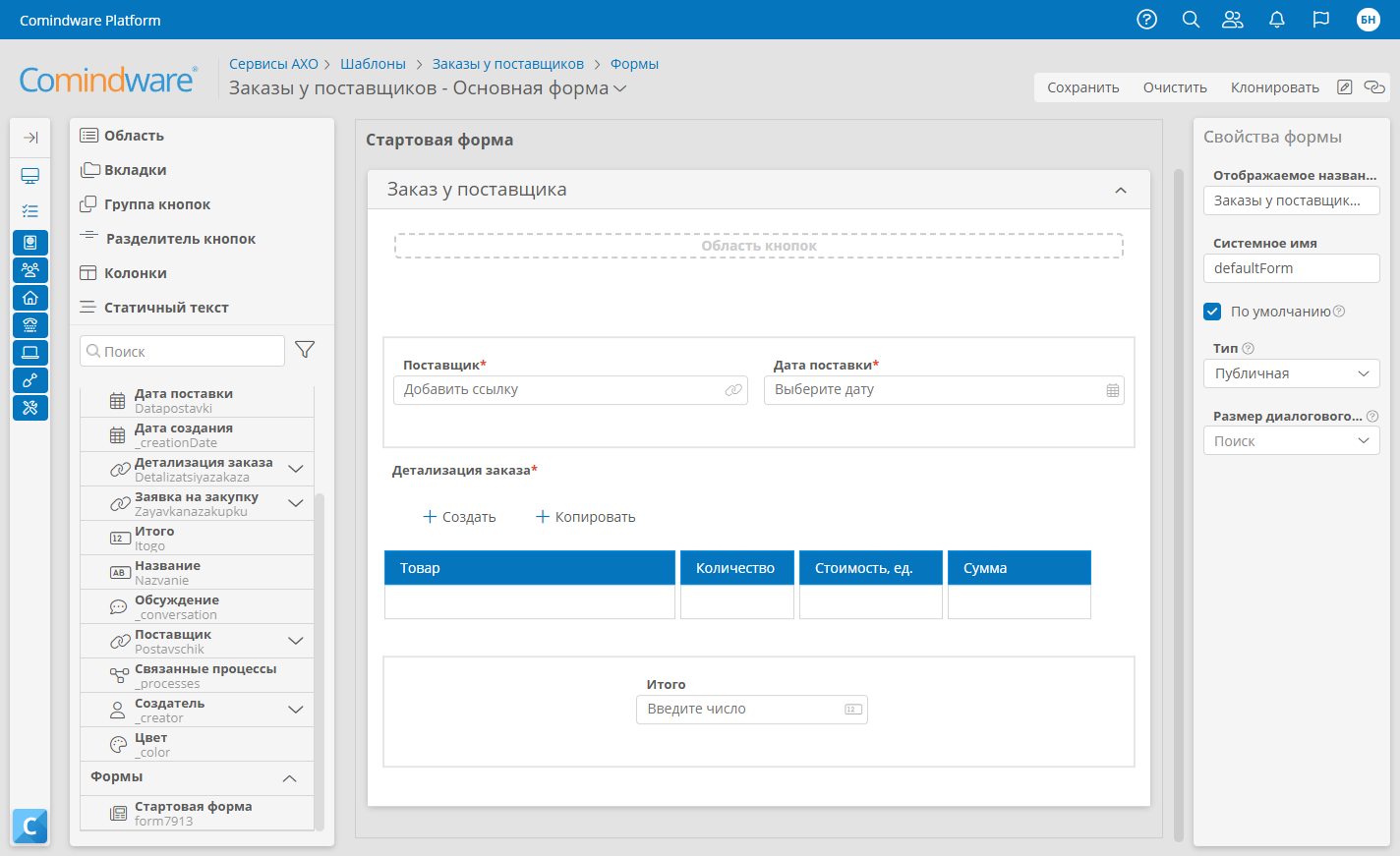Click the blue C logo at sidebar bottom

click(30, 827)
